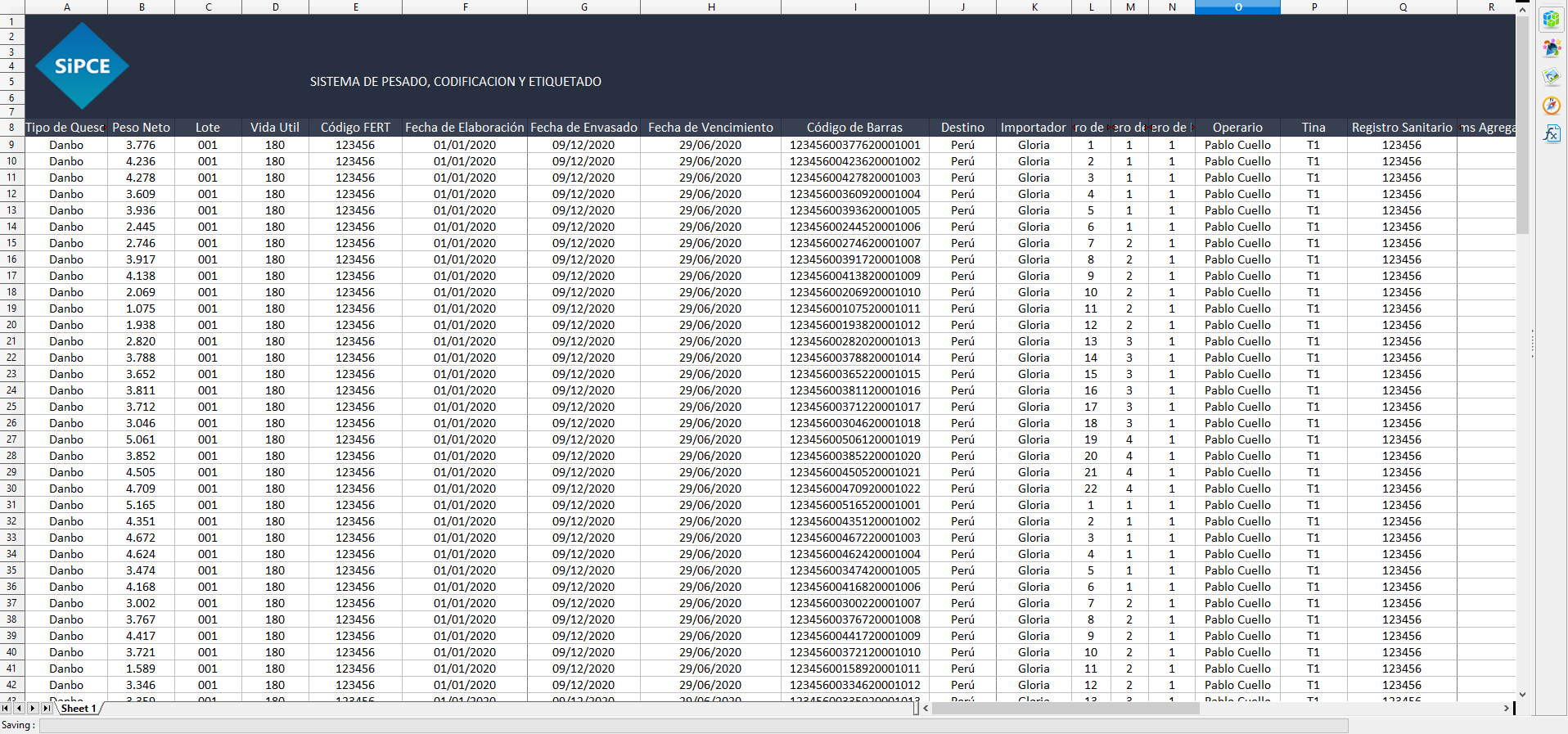Select weight cell 2.445
This screenshot has width=1568, height=734.
[142, 227]
